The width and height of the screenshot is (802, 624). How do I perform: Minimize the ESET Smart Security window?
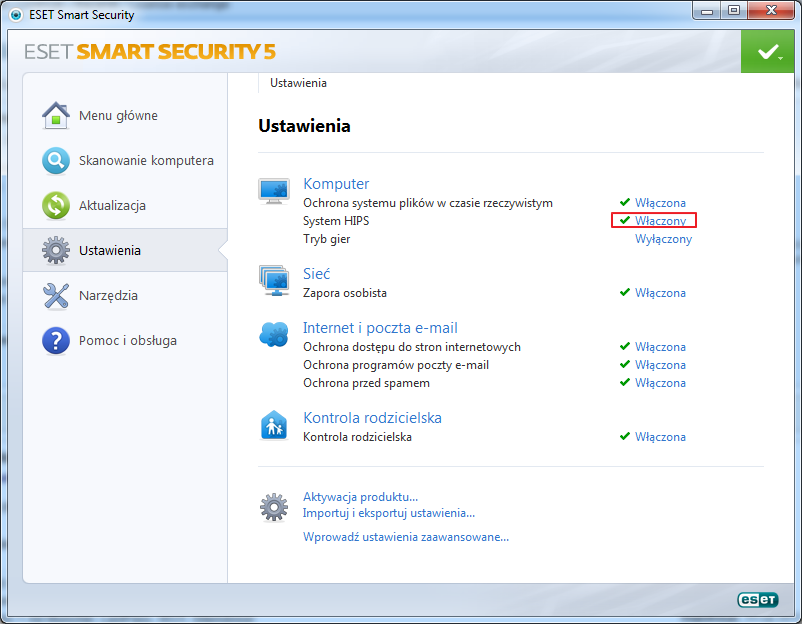point(707,10)
